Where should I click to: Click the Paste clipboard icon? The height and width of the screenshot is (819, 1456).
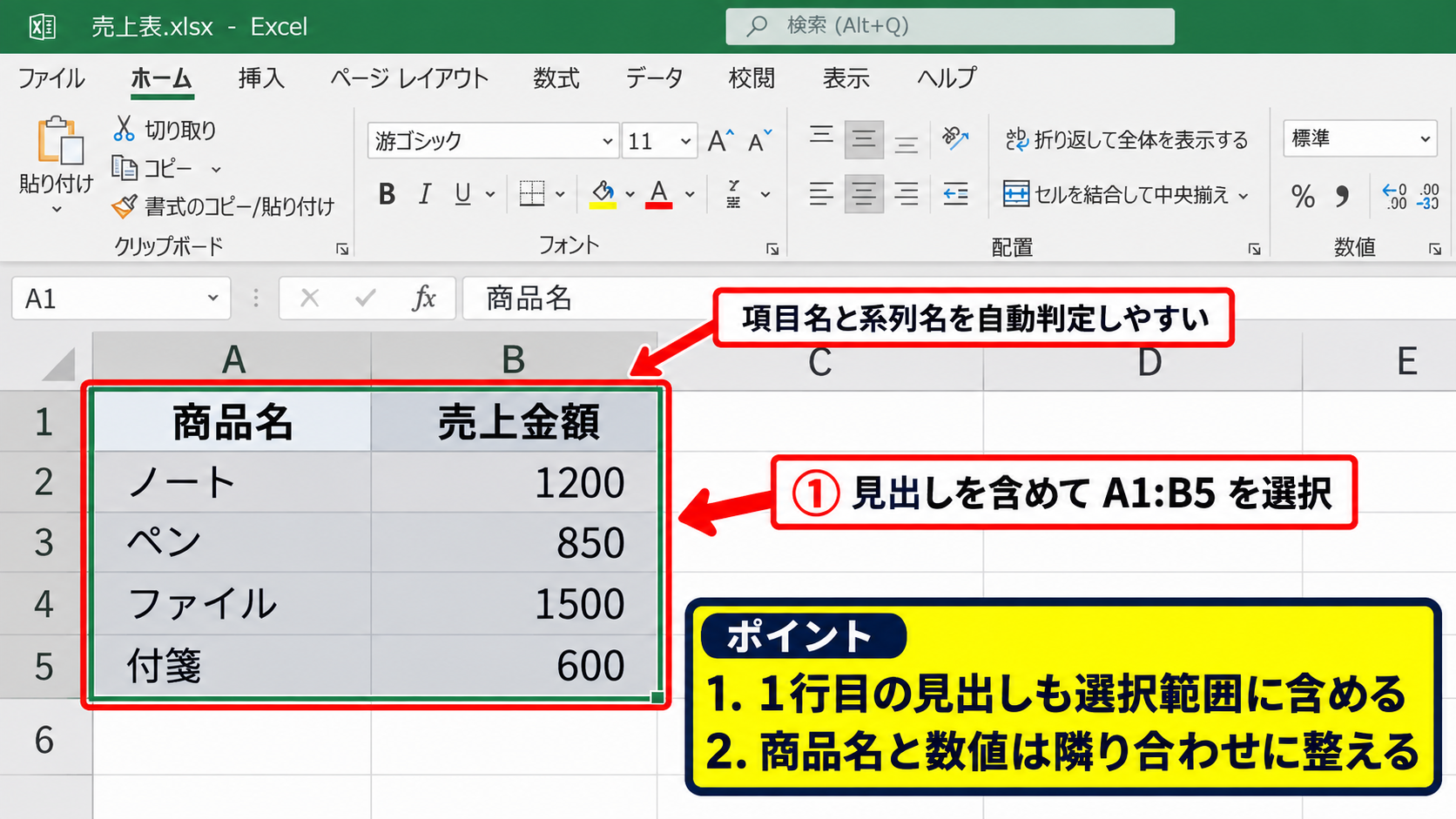[60, 140]
